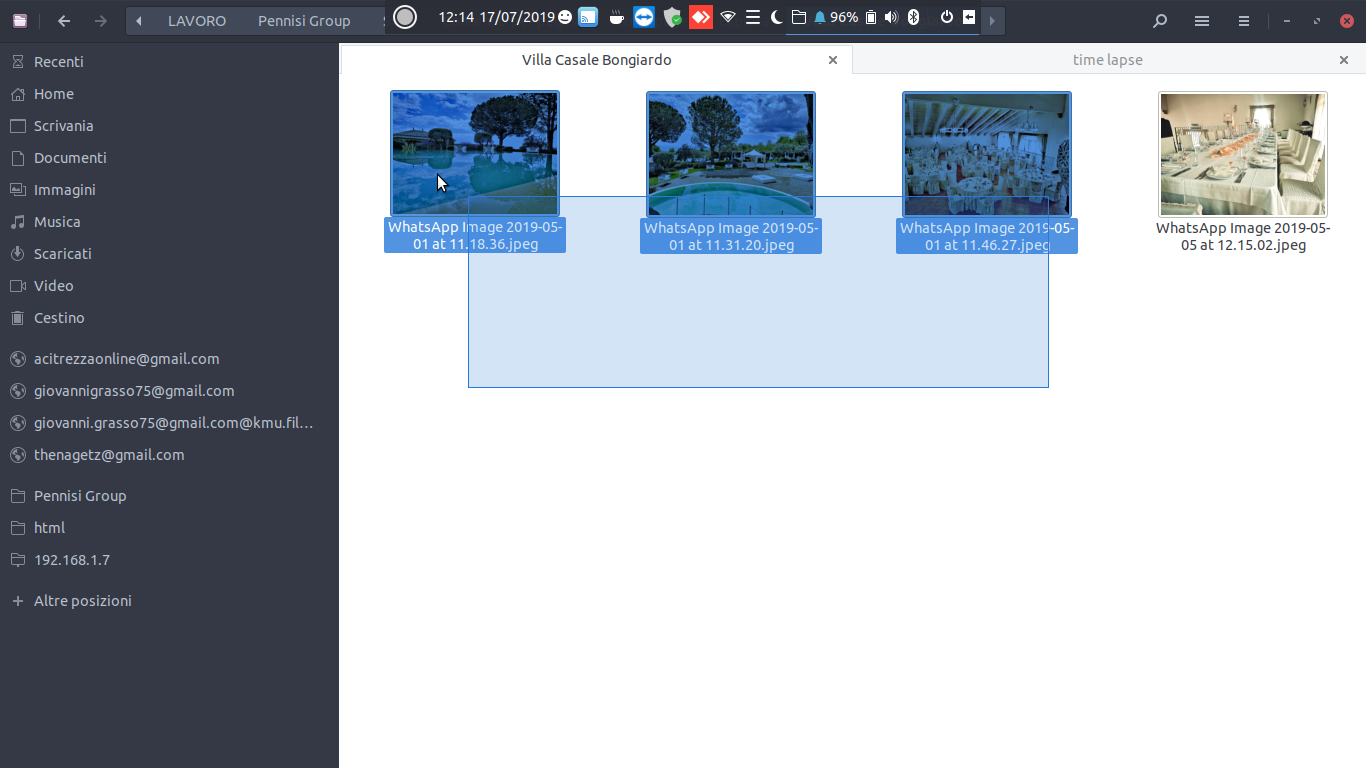1366x768 pixels.
Task: Click filename WhatsApp Image 2019-05-01 at 11.18.36.jpeg
Action: point(475,236)
